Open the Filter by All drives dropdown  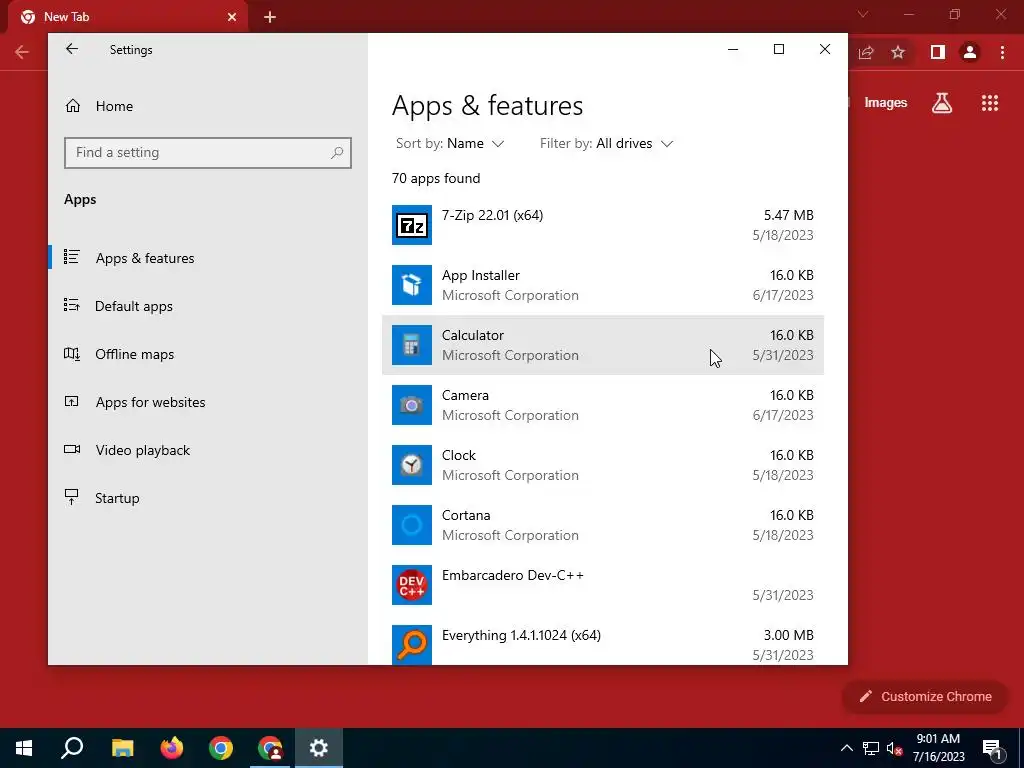pyautogui.click(x=606, y=144)
